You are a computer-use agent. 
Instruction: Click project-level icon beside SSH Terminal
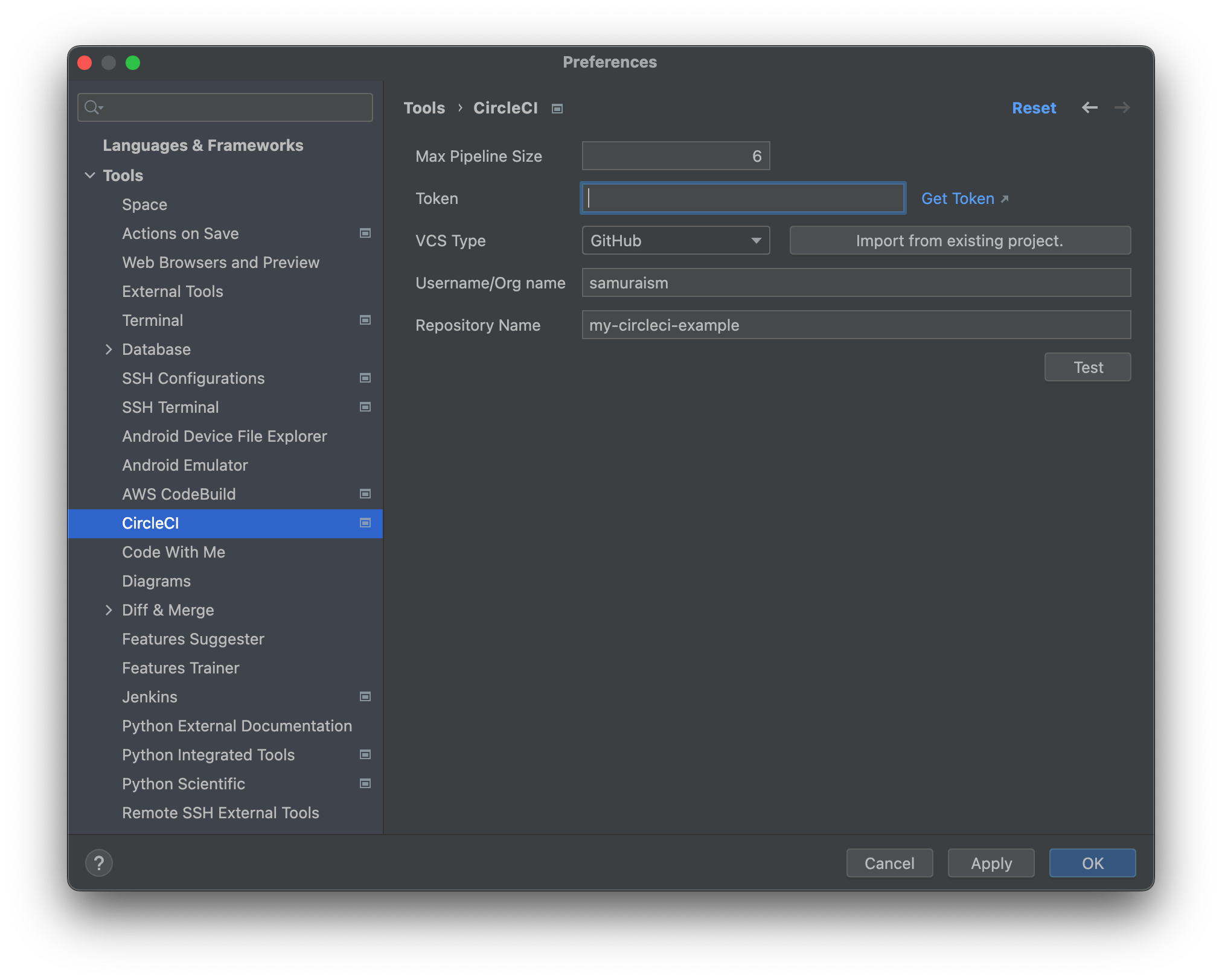tap(365, 407)
